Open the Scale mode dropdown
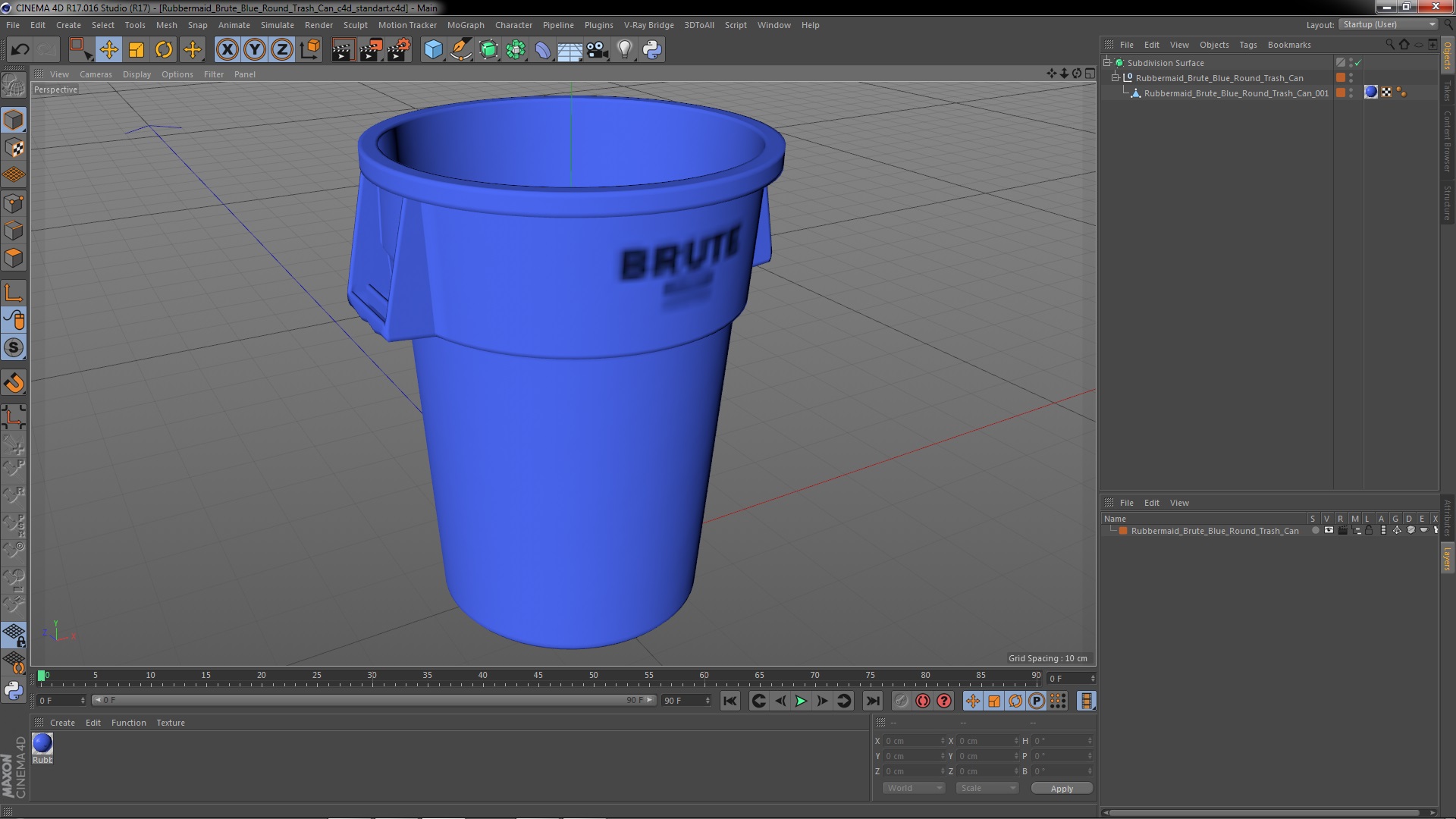The image size is (1456, 819). click(987, 788)
